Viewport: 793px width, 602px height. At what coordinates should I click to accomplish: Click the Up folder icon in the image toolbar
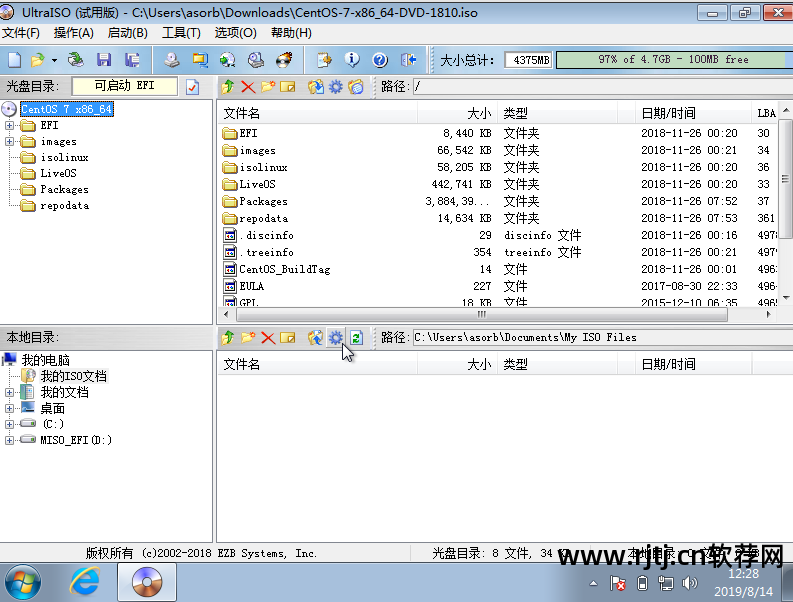[228, 87]
